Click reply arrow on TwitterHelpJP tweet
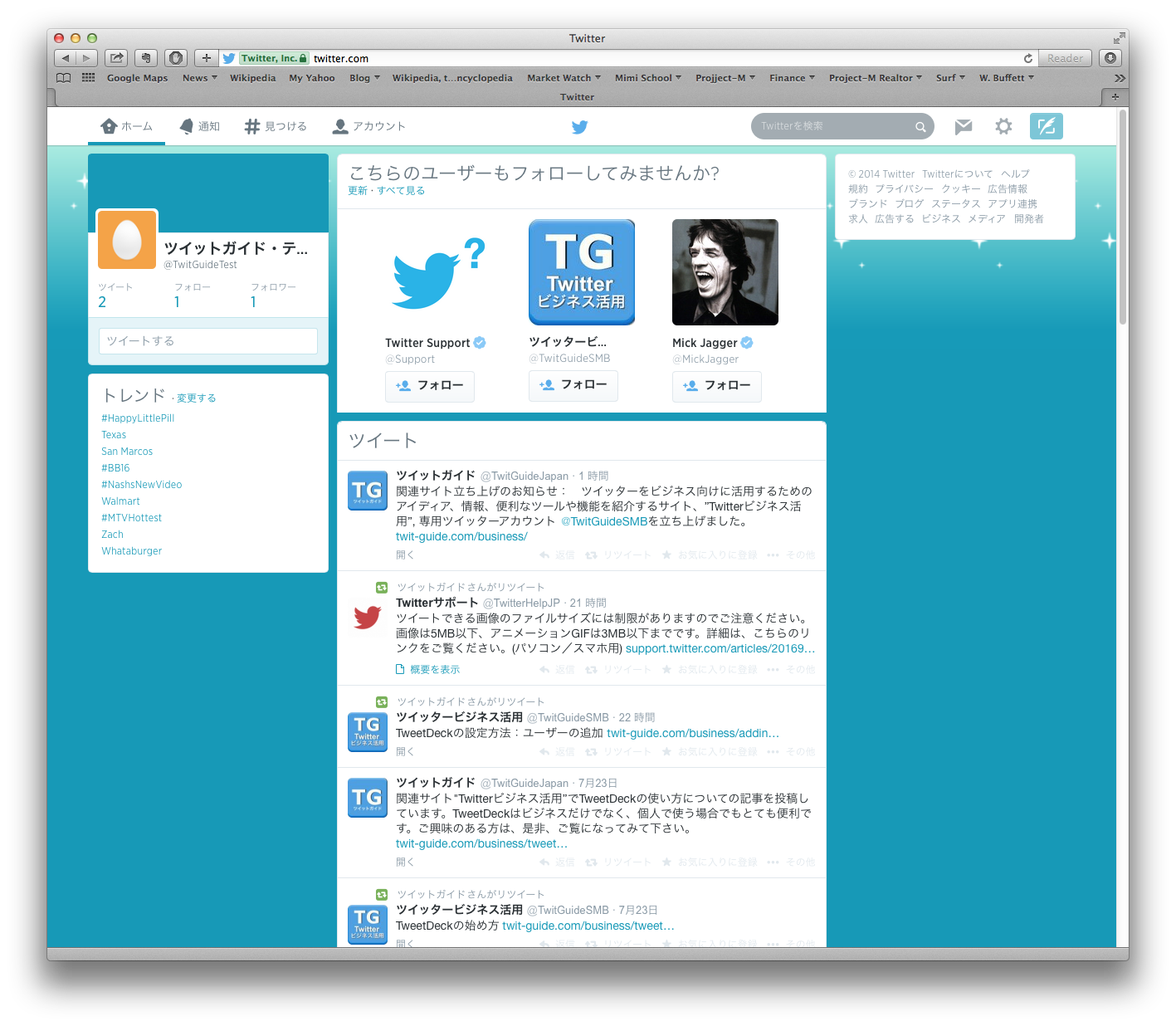This screenshot has width=1176, height=1026. 544,670
